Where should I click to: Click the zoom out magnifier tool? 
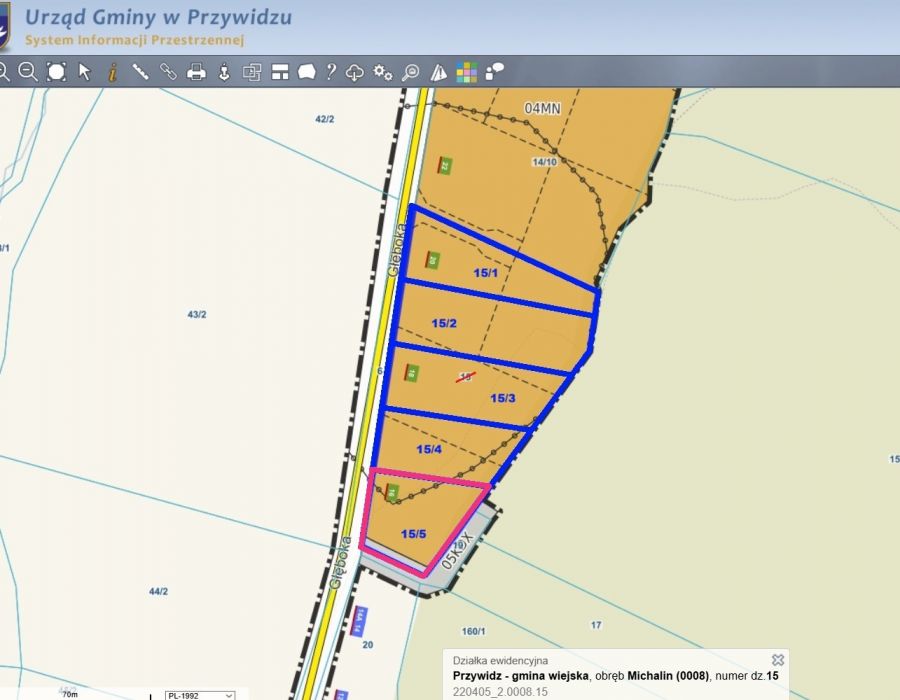(28, 71)
